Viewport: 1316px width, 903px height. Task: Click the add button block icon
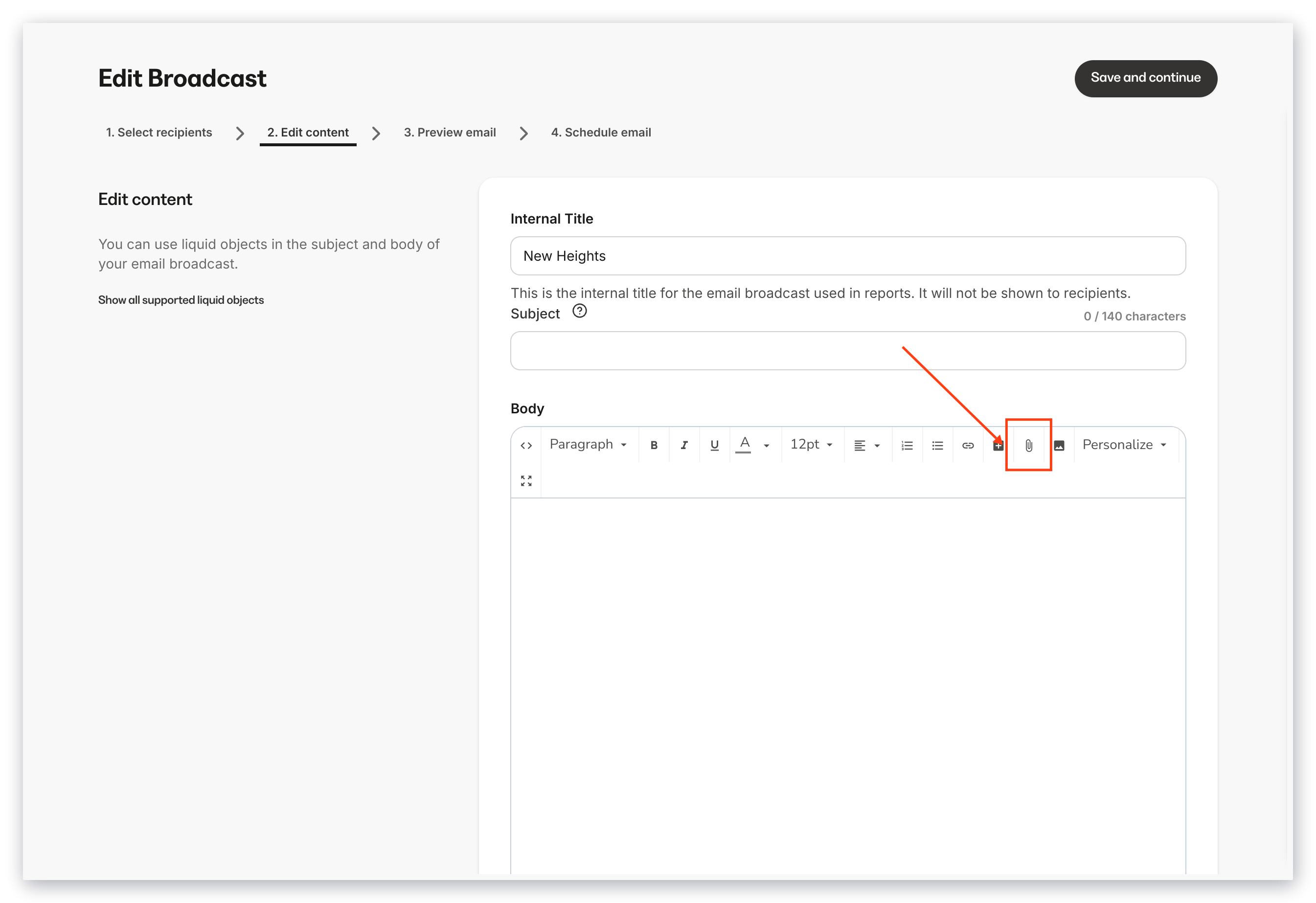pyautogui.click(x=998, y=445)
